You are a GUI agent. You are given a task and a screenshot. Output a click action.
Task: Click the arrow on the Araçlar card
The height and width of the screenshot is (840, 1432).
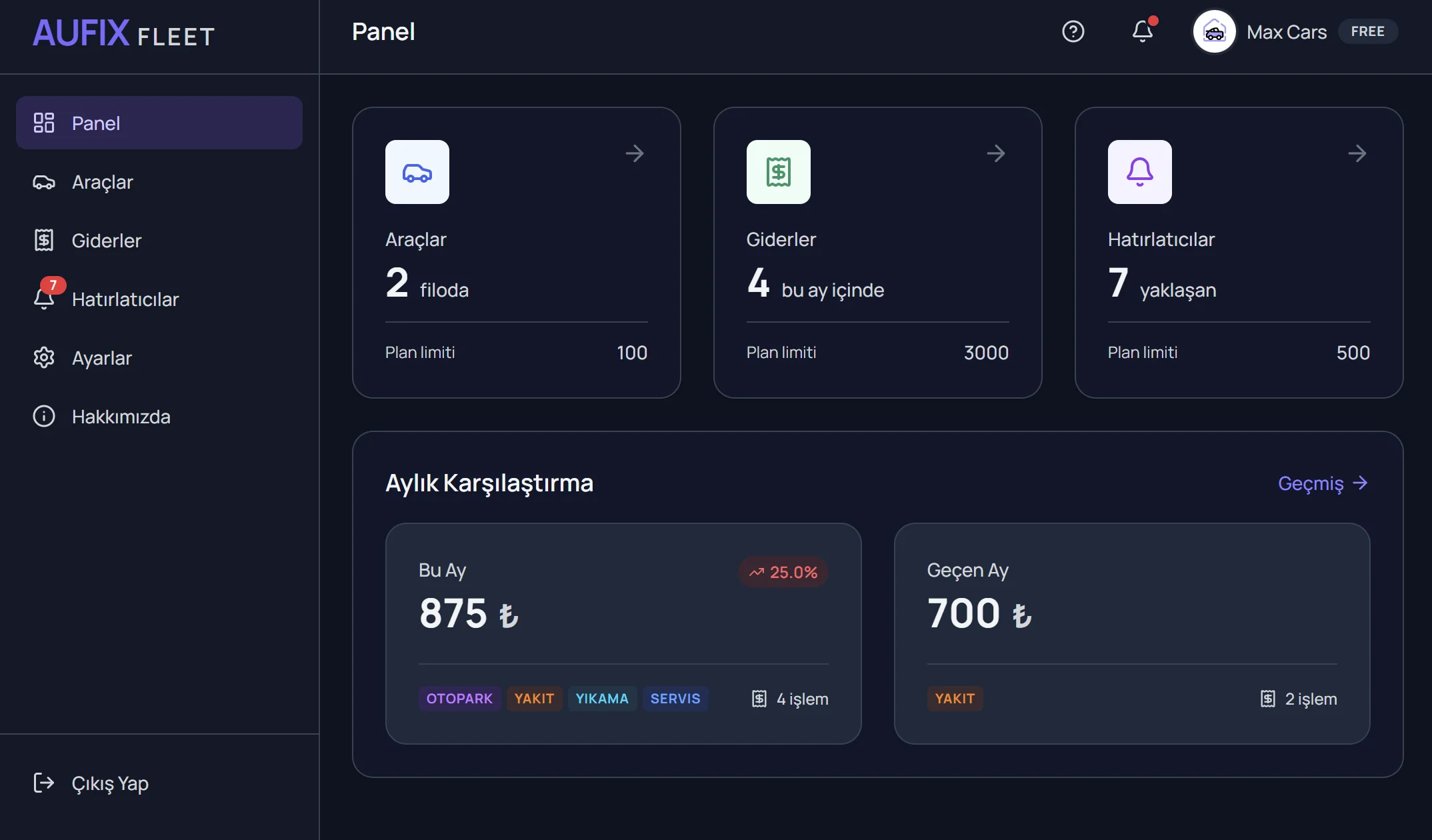pos(635,154)
